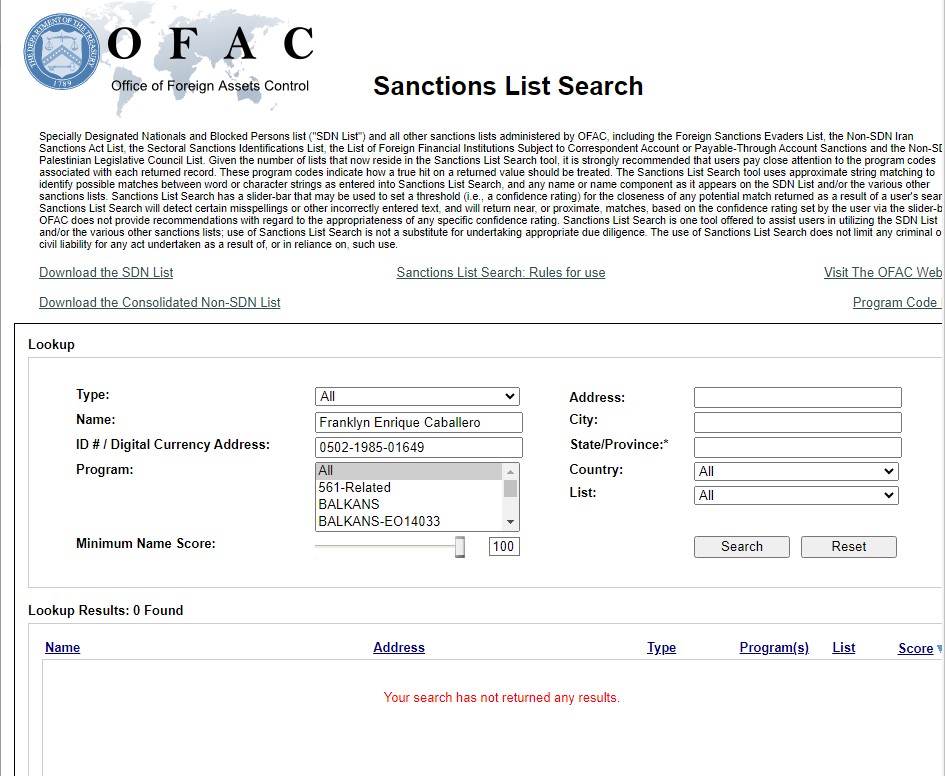Open the List dropdown
The image size is (945, 776).
click(796, 495)
